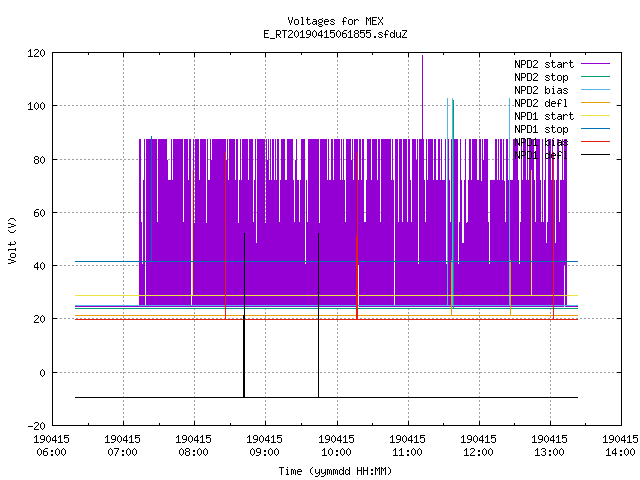Click the 60 y-axis tick label
640x480 pixels.
[39, 213]
